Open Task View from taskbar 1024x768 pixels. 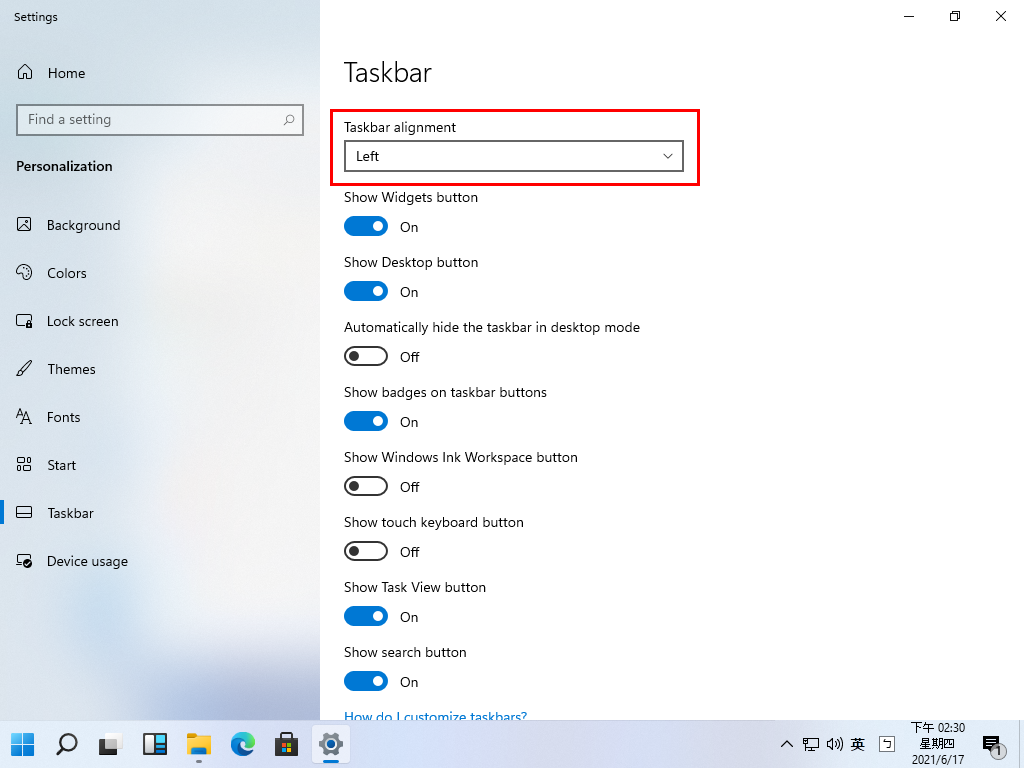tap(110, 744)
